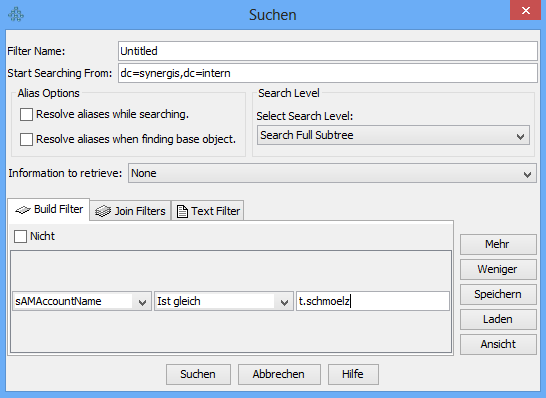Screen dimensions: 546x398
Task: Click the application icon in the title bar
Action: pos(16,15)
